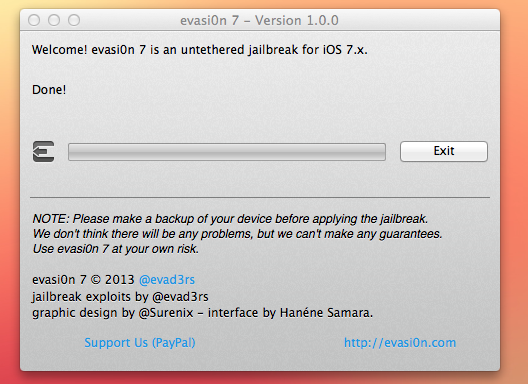Click the Welcome untethered jailbreak message
The image size is (528, 384).
coord(200,50)
